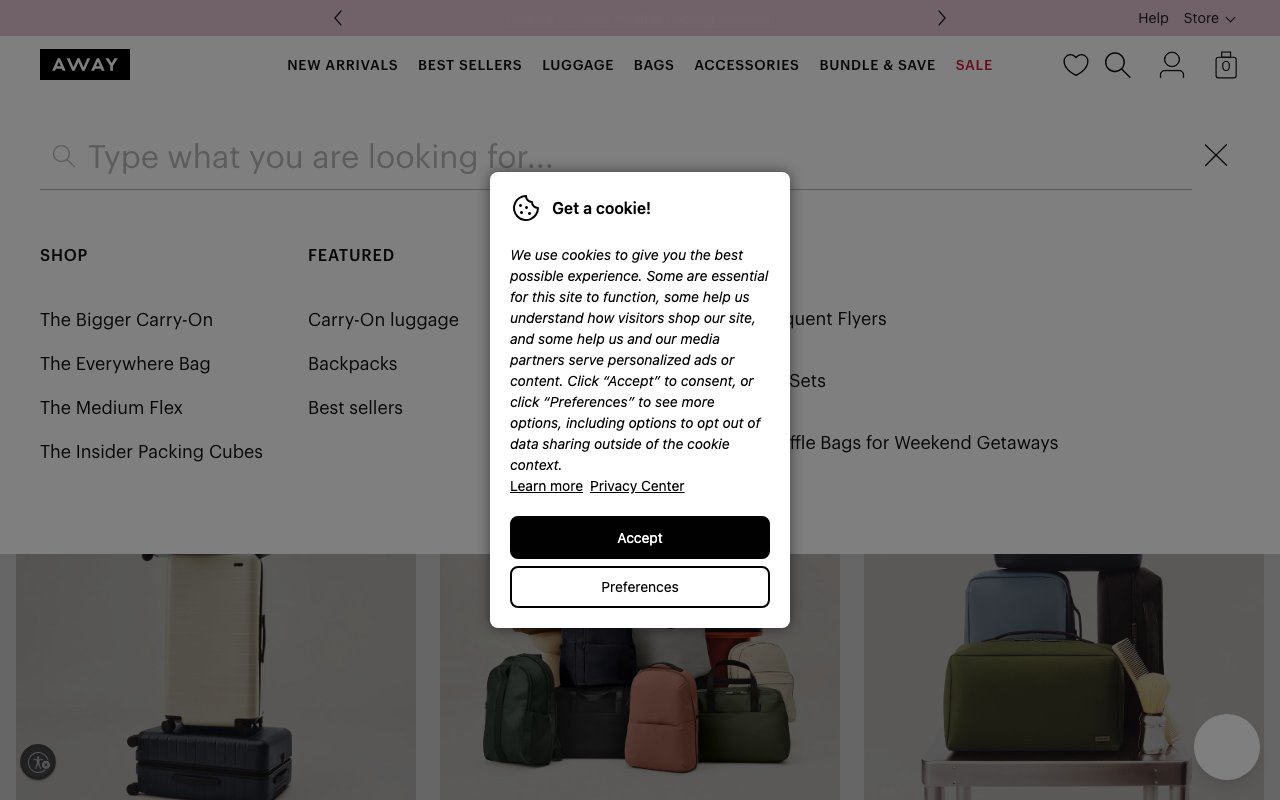The width and height of the screenshot is (1280, 800).
Task: Close the search panel with X
Action: pyautogui.click(x=1215, y=155)
